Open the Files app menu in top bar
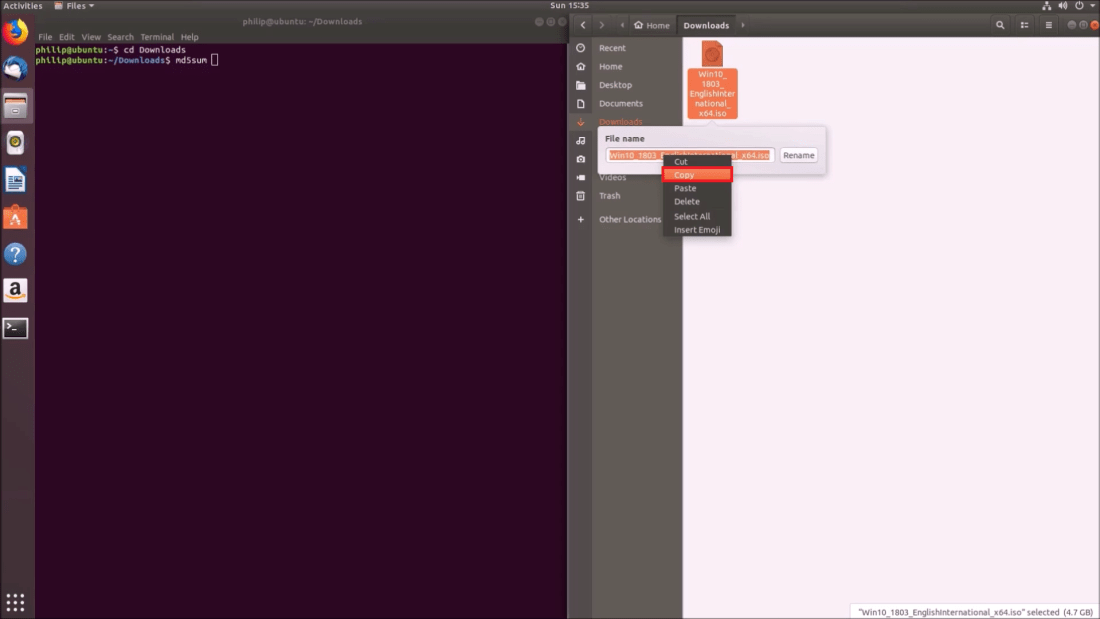This screenshot has width=1100, height=619. click(x=74, y=6)
